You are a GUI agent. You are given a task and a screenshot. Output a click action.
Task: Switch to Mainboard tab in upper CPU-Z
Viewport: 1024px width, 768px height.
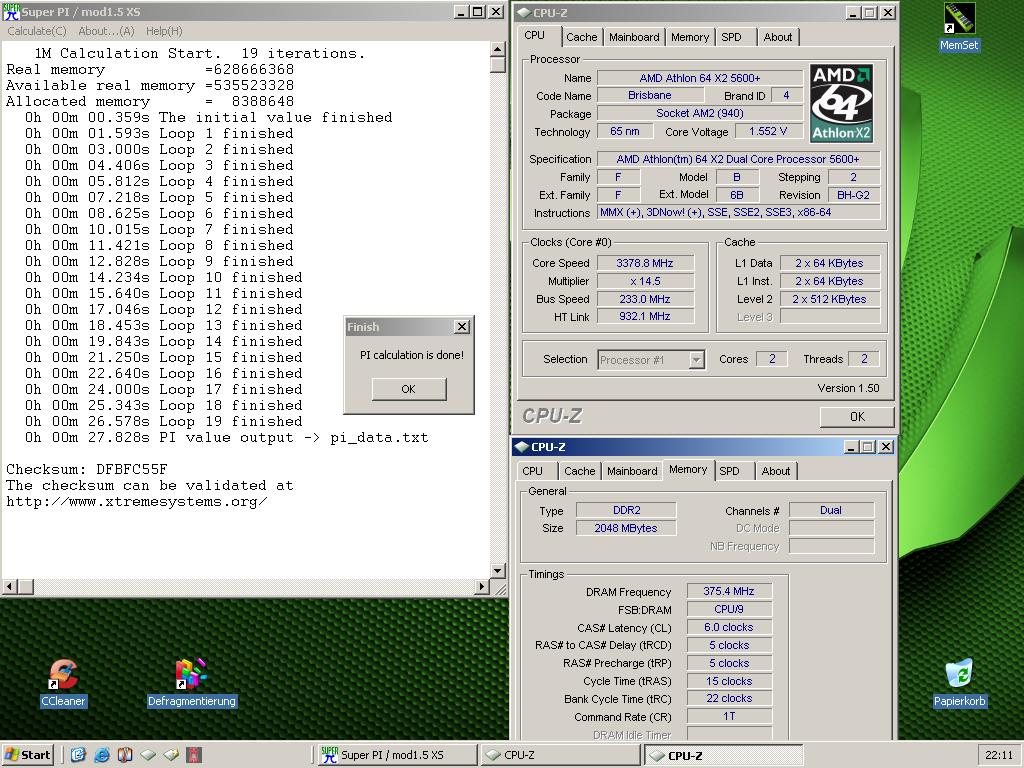pos(634,37)
